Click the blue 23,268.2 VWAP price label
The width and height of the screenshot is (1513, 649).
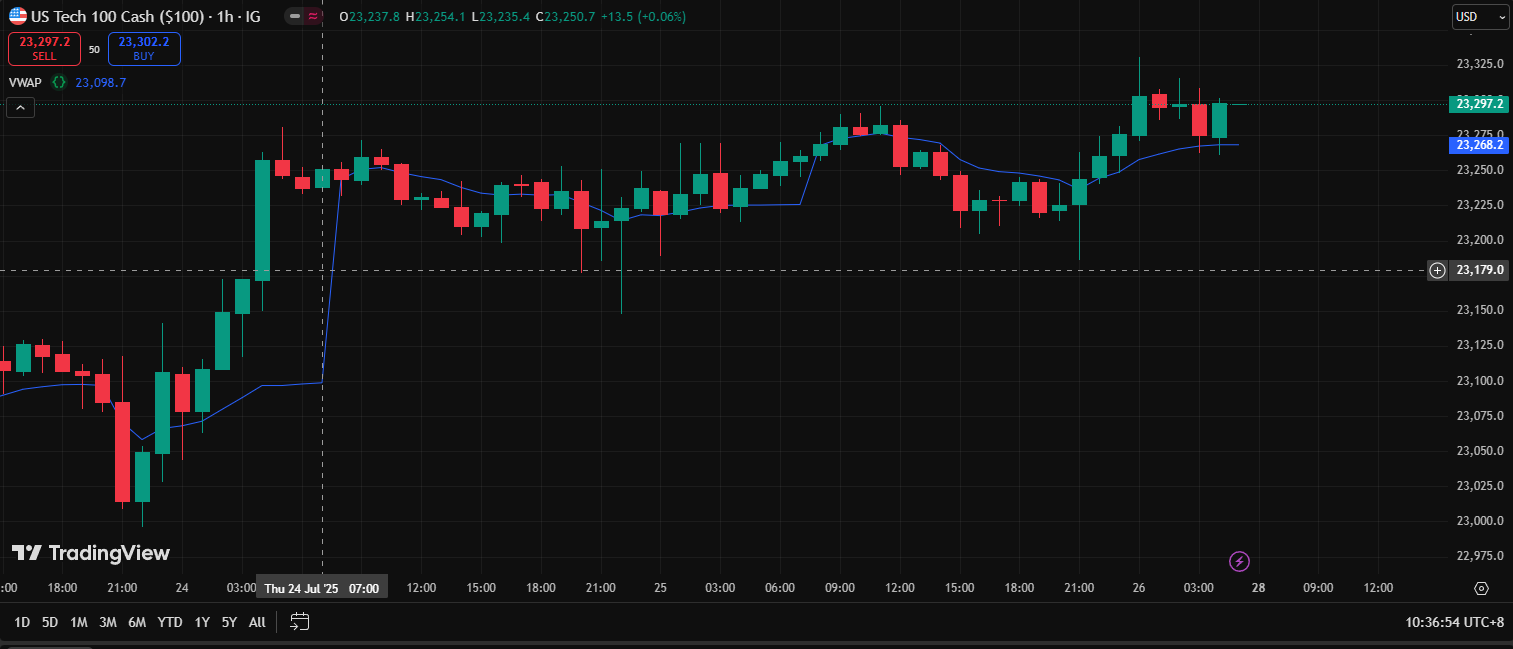point(1478,145)
